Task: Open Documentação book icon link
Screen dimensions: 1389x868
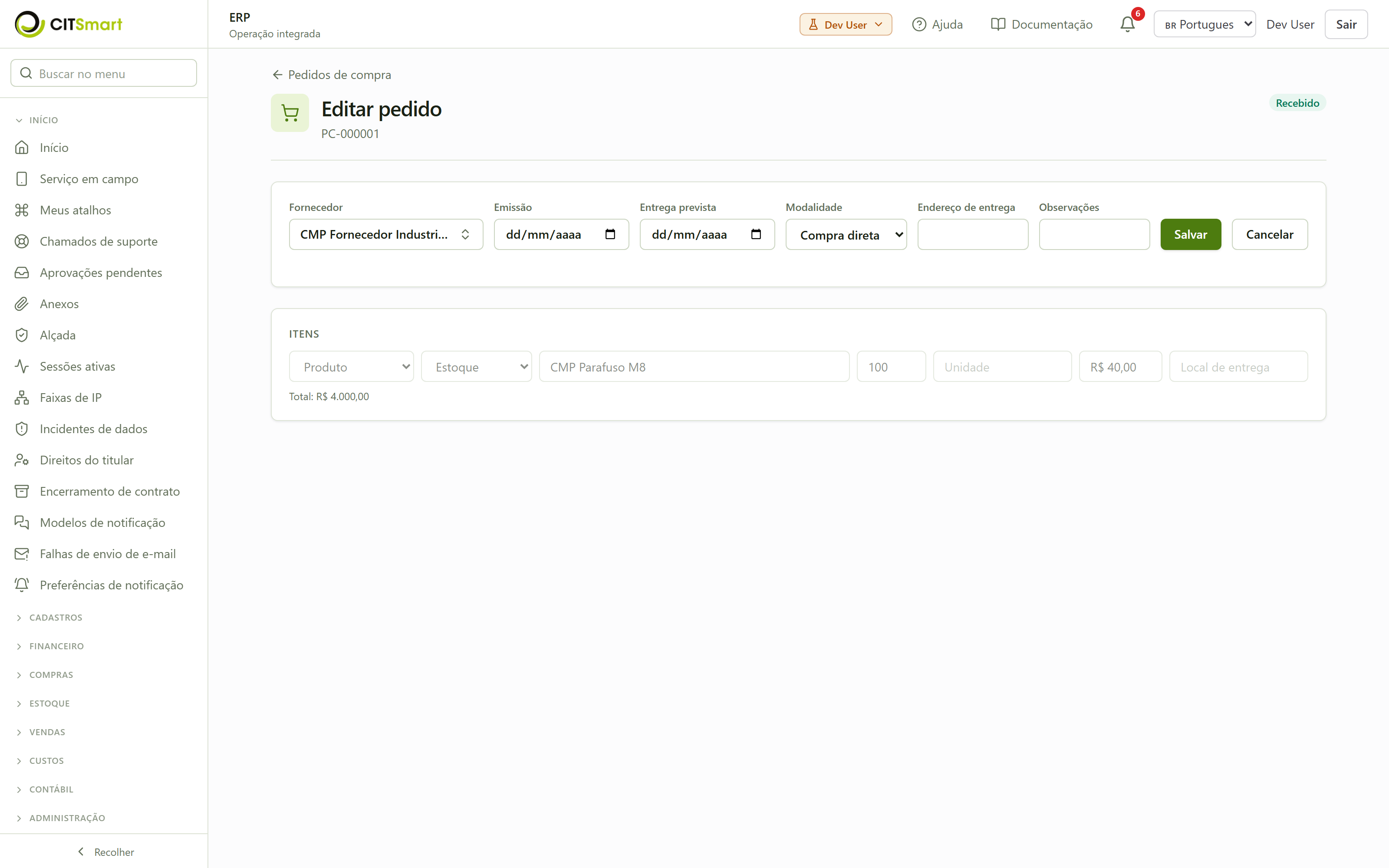Action: tap(997, 24)
